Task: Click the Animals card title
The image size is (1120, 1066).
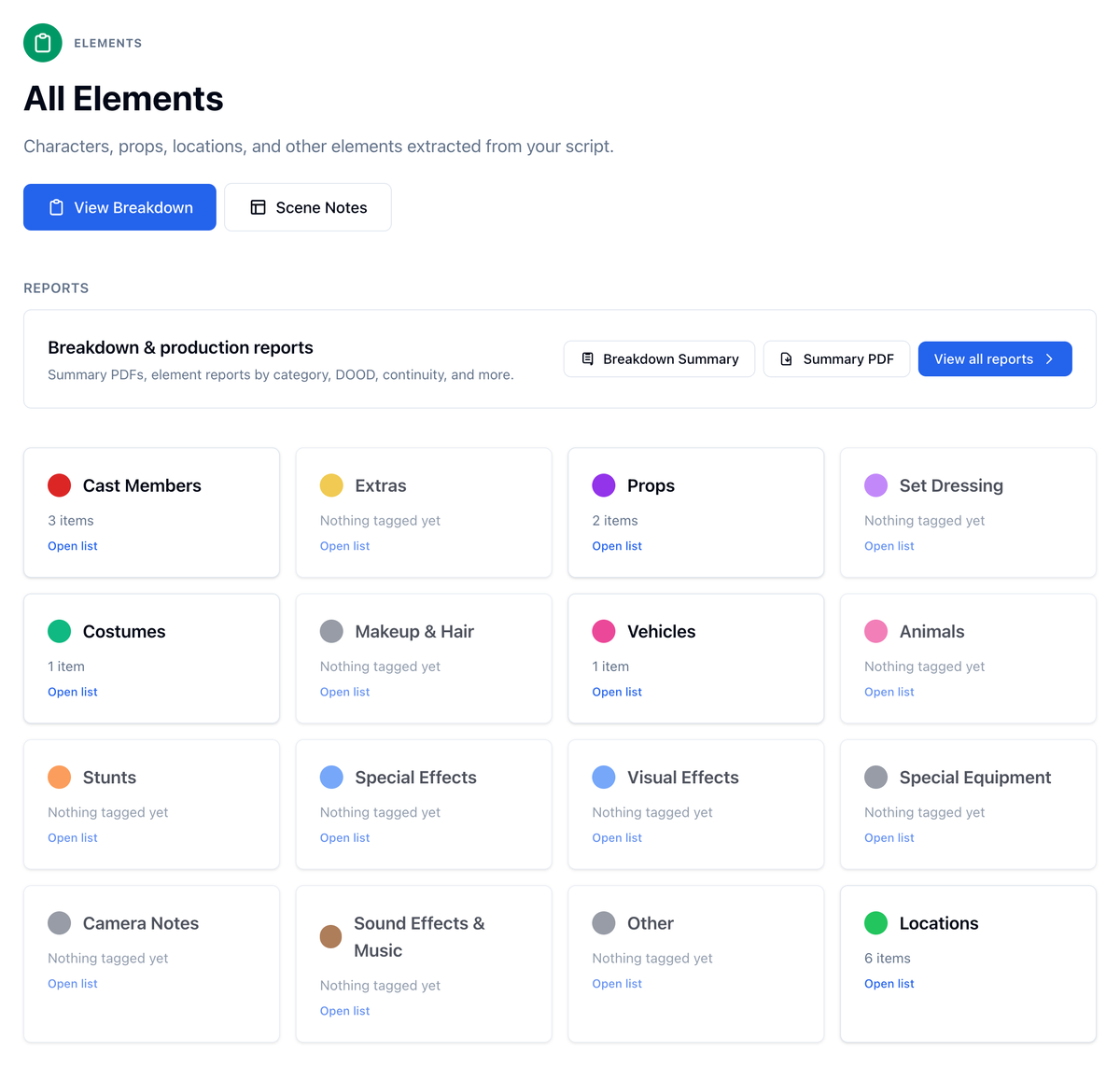Action: 931,632
